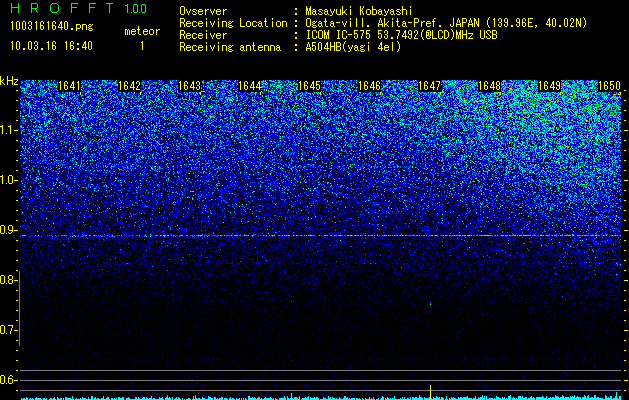Click the 'Receiving Location' label
Screen dimensions: 629x400
(233, 23)
